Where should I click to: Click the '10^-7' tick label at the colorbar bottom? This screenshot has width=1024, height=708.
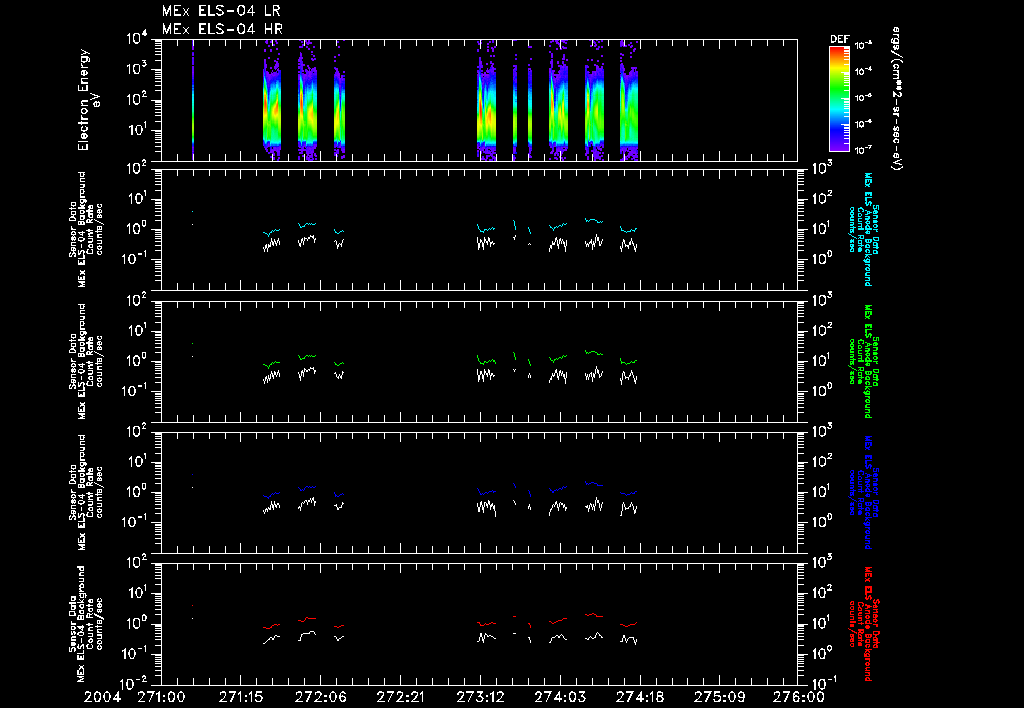pos(865,150)
